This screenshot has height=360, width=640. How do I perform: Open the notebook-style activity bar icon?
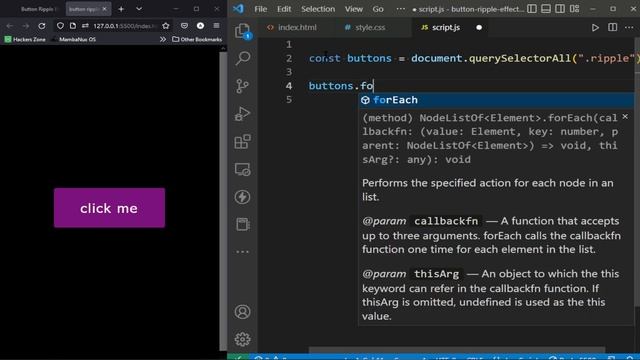242,224
